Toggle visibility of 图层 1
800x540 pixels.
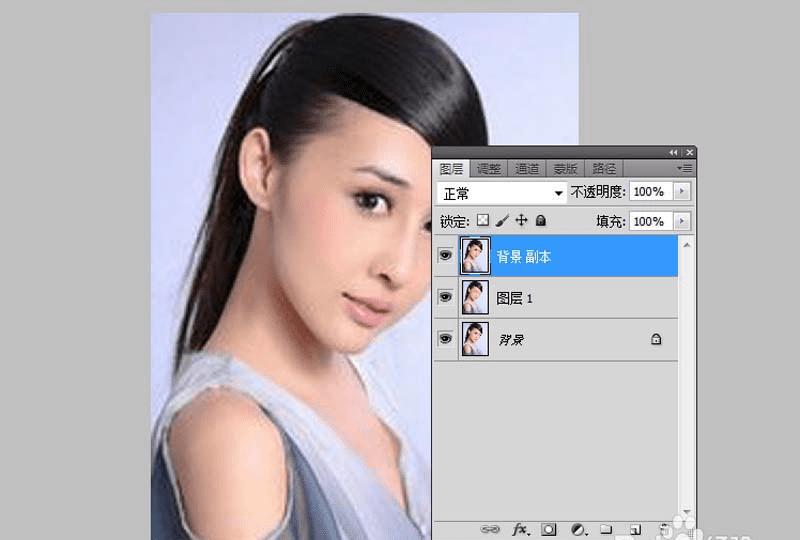445,297
